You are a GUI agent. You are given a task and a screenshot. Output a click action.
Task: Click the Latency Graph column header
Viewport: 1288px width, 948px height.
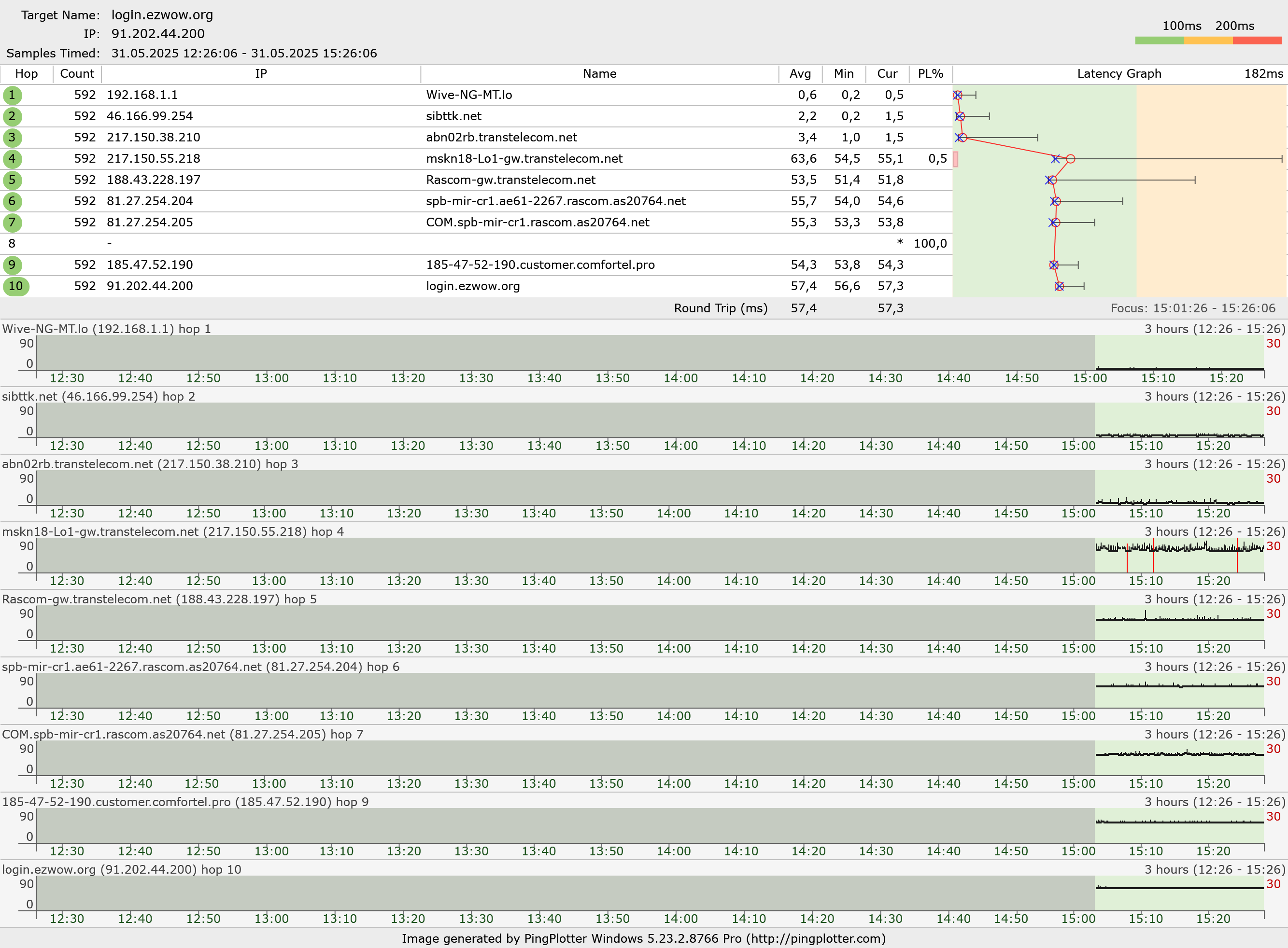point(1119,74)
